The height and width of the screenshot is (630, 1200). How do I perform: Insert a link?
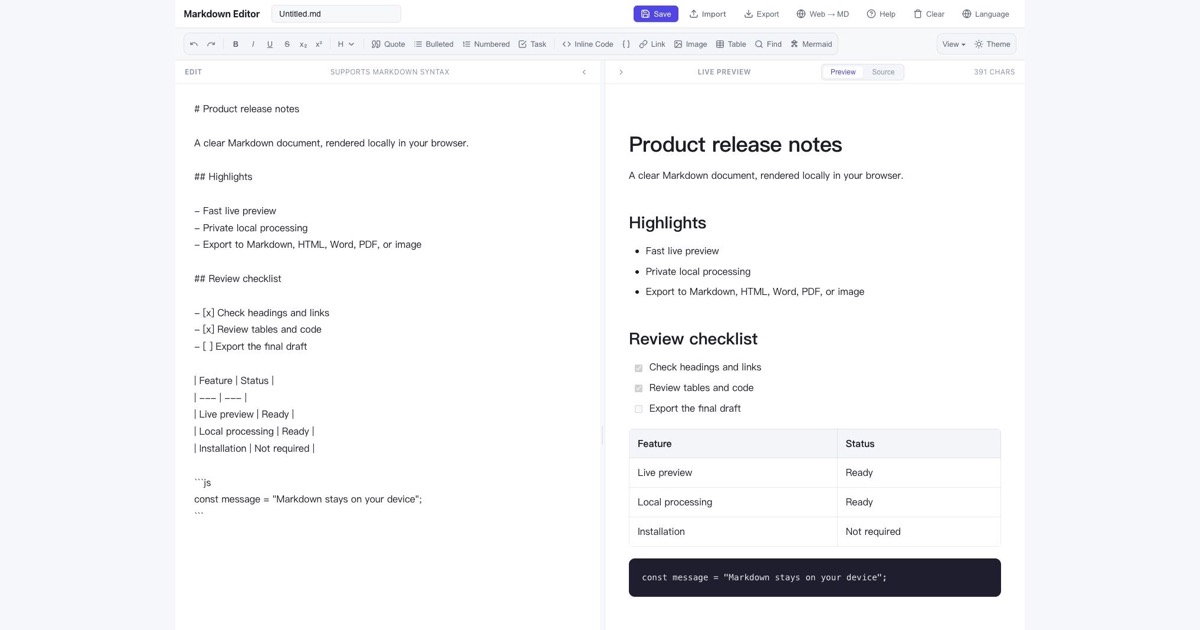pos(650,44)
